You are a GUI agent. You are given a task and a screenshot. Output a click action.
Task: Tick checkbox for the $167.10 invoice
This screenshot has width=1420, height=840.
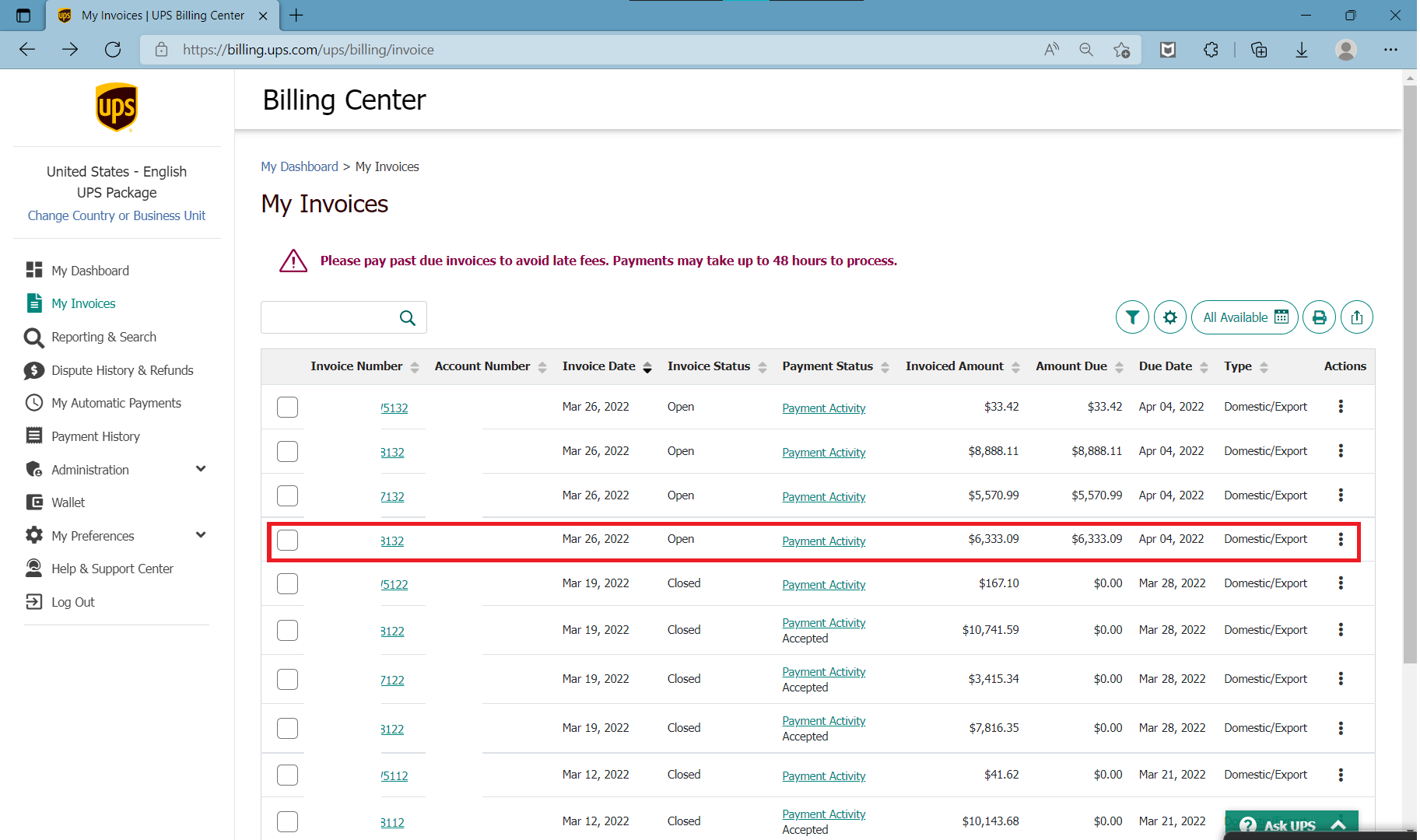click(x=287, y=584)
